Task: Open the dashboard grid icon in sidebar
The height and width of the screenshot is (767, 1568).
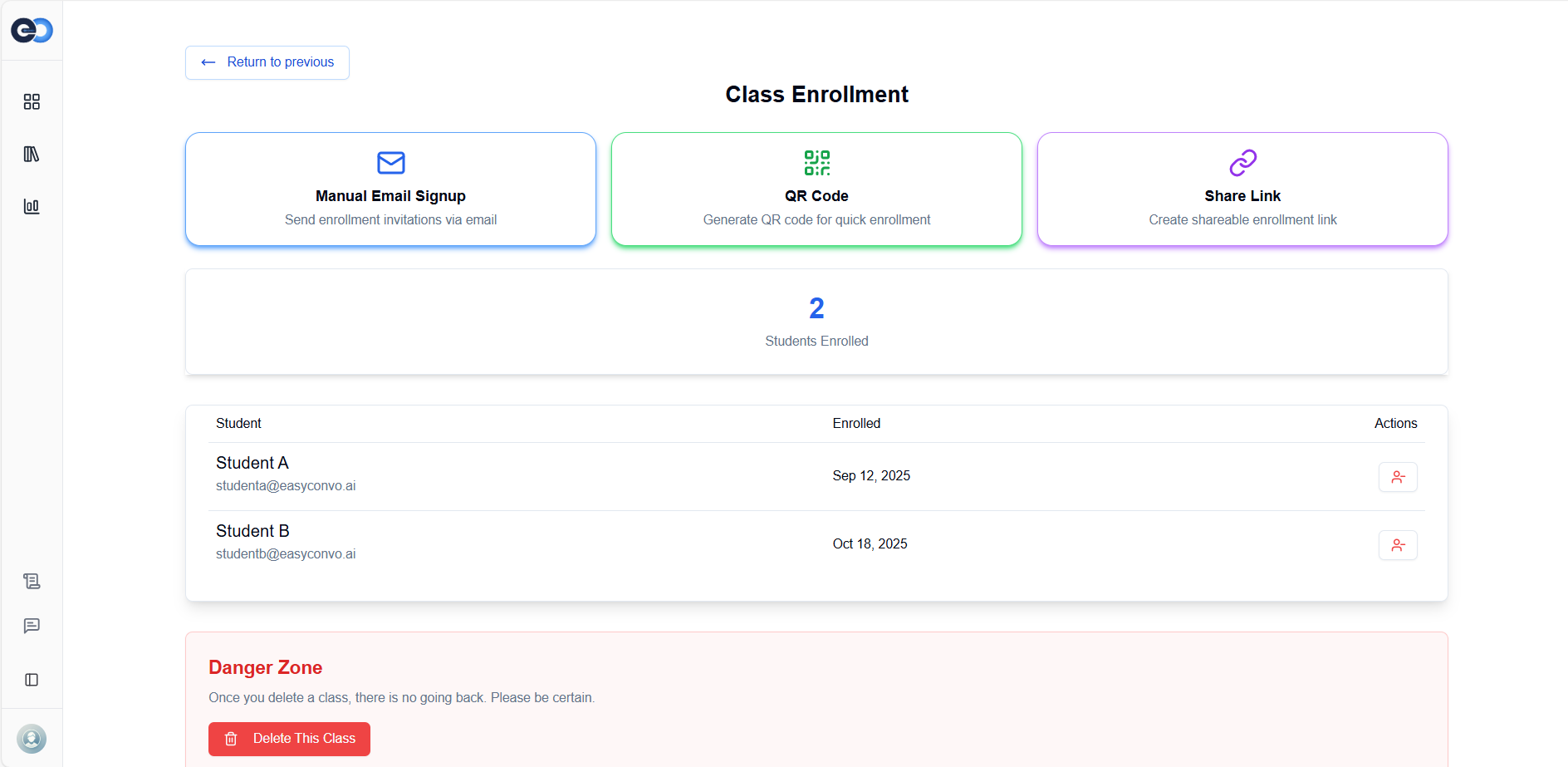Action: pos(32,101)
